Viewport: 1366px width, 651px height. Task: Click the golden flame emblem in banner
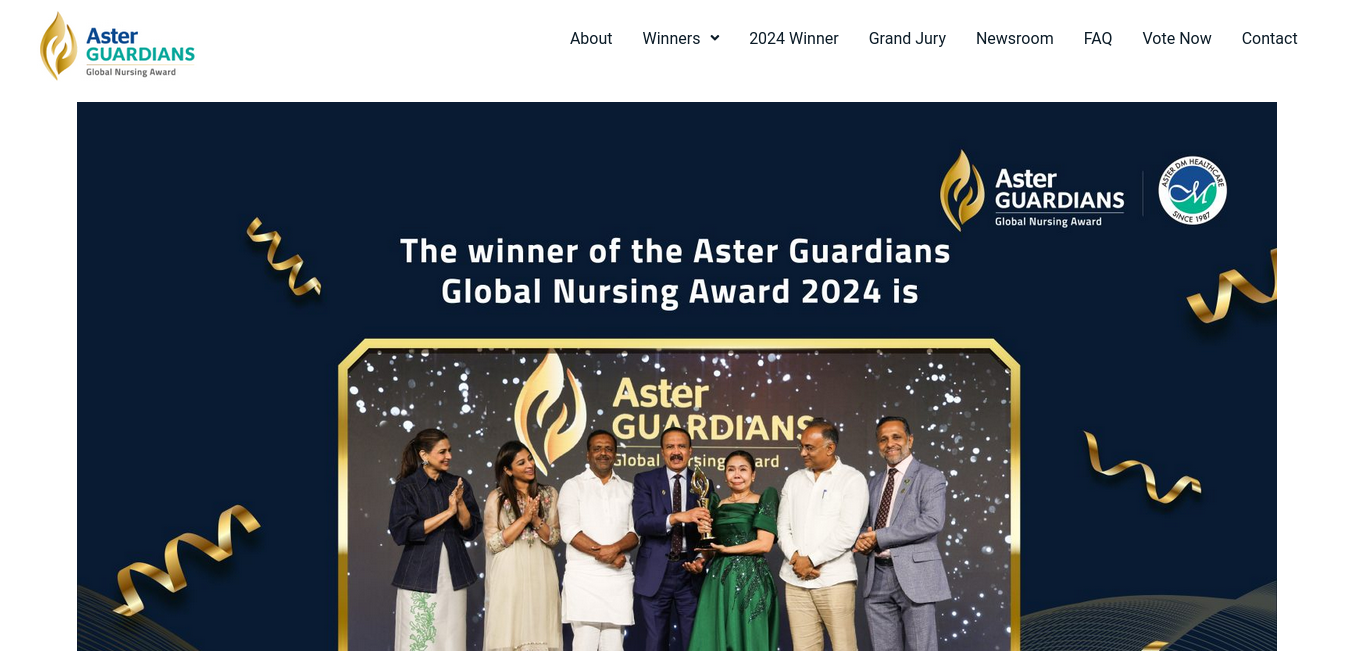(962, 190)
